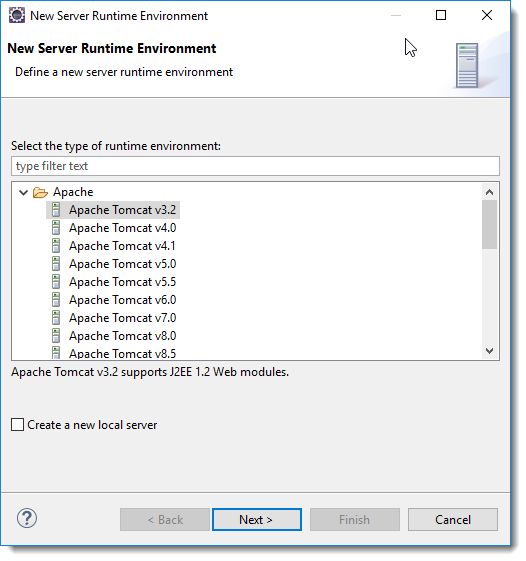Focus the type filter text field
526x561 pixels.
[x=255, y=166]
